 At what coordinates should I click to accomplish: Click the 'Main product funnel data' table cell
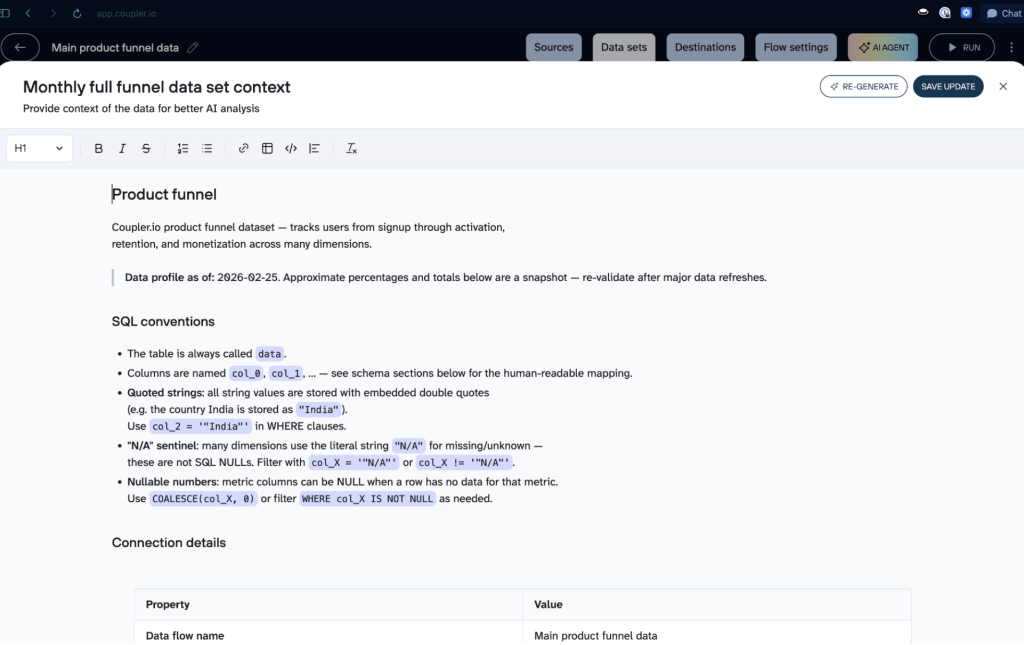pyautogui.click(x=716, y=635)
